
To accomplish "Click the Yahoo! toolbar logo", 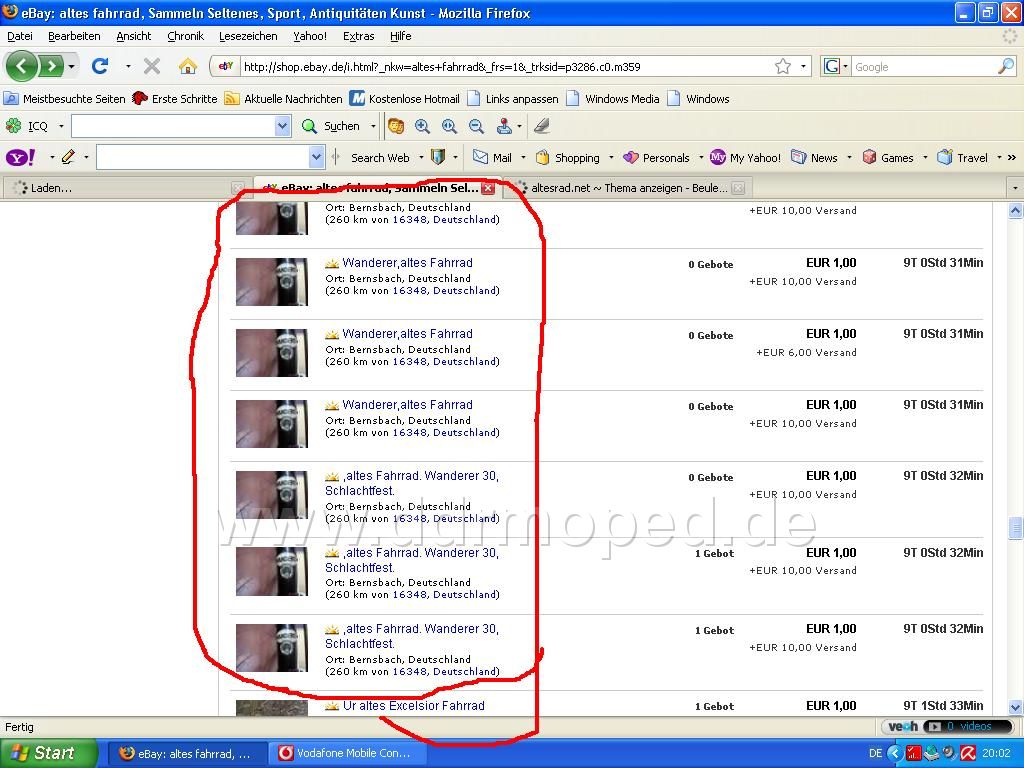I will 20,157.
